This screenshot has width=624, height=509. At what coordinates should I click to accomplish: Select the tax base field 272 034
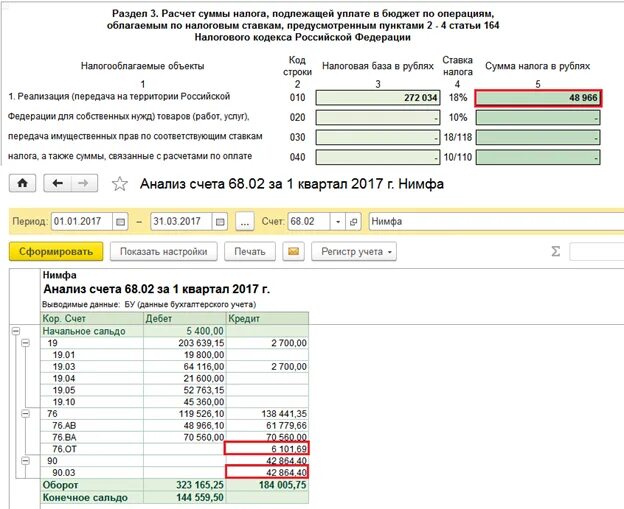coord(378,98)
